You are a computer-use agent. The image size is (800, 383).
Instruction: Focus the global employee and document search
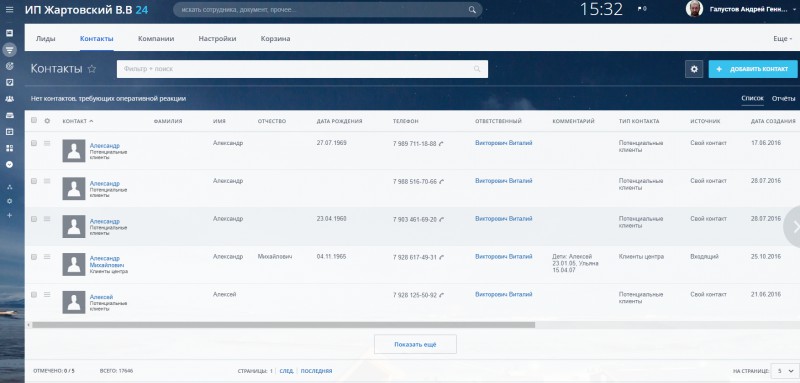[x=328, y=10]
